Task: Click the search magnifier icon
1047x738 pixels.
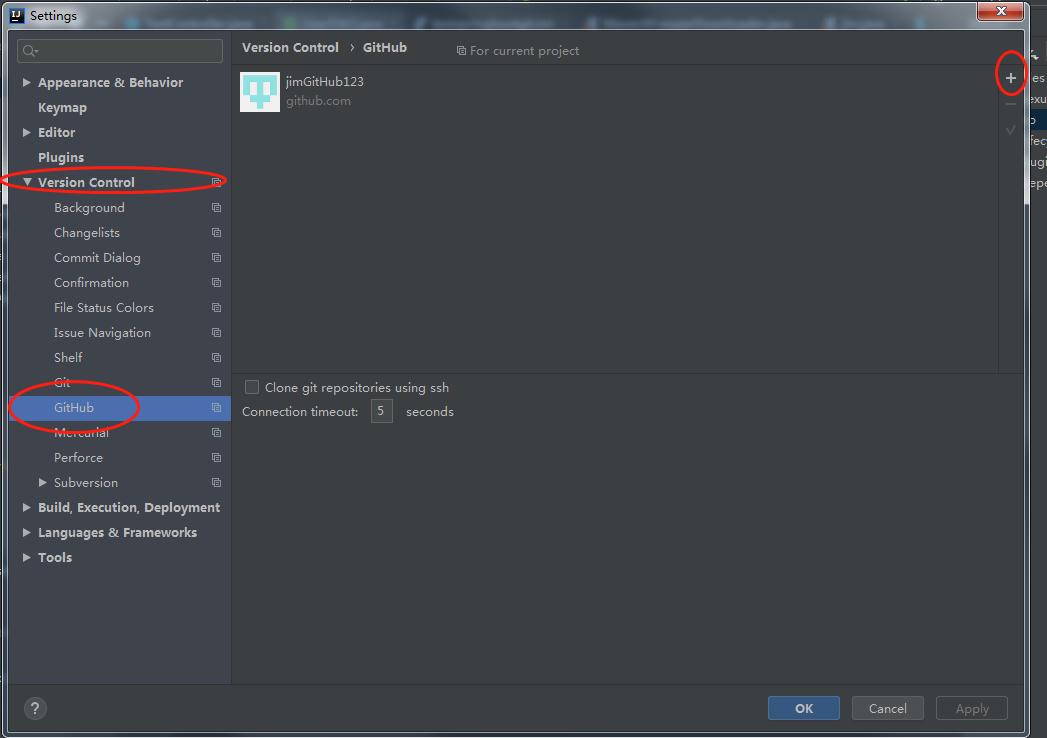Action: tap(29, 51)
